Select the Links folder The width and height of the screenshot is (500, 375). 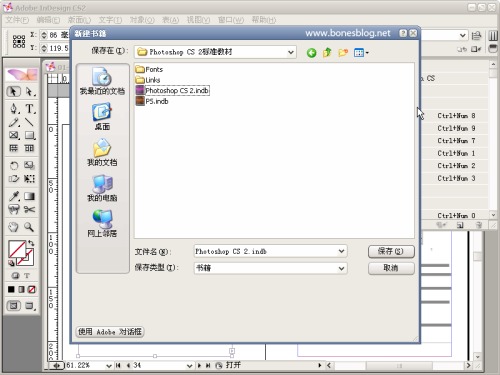(148, 80)
